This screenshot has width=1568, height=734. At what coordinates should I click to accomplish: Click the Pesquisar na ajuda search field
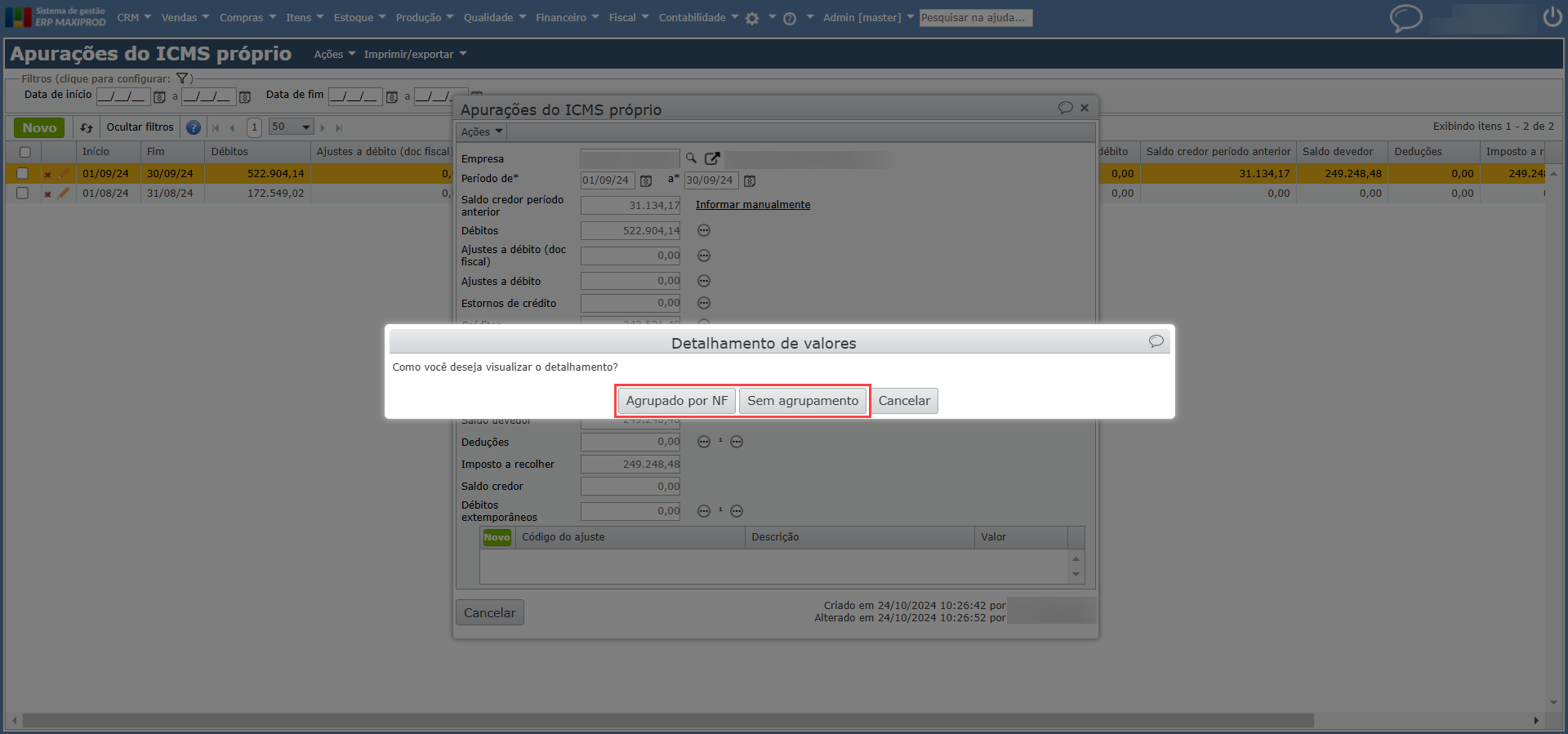point(976,18)
